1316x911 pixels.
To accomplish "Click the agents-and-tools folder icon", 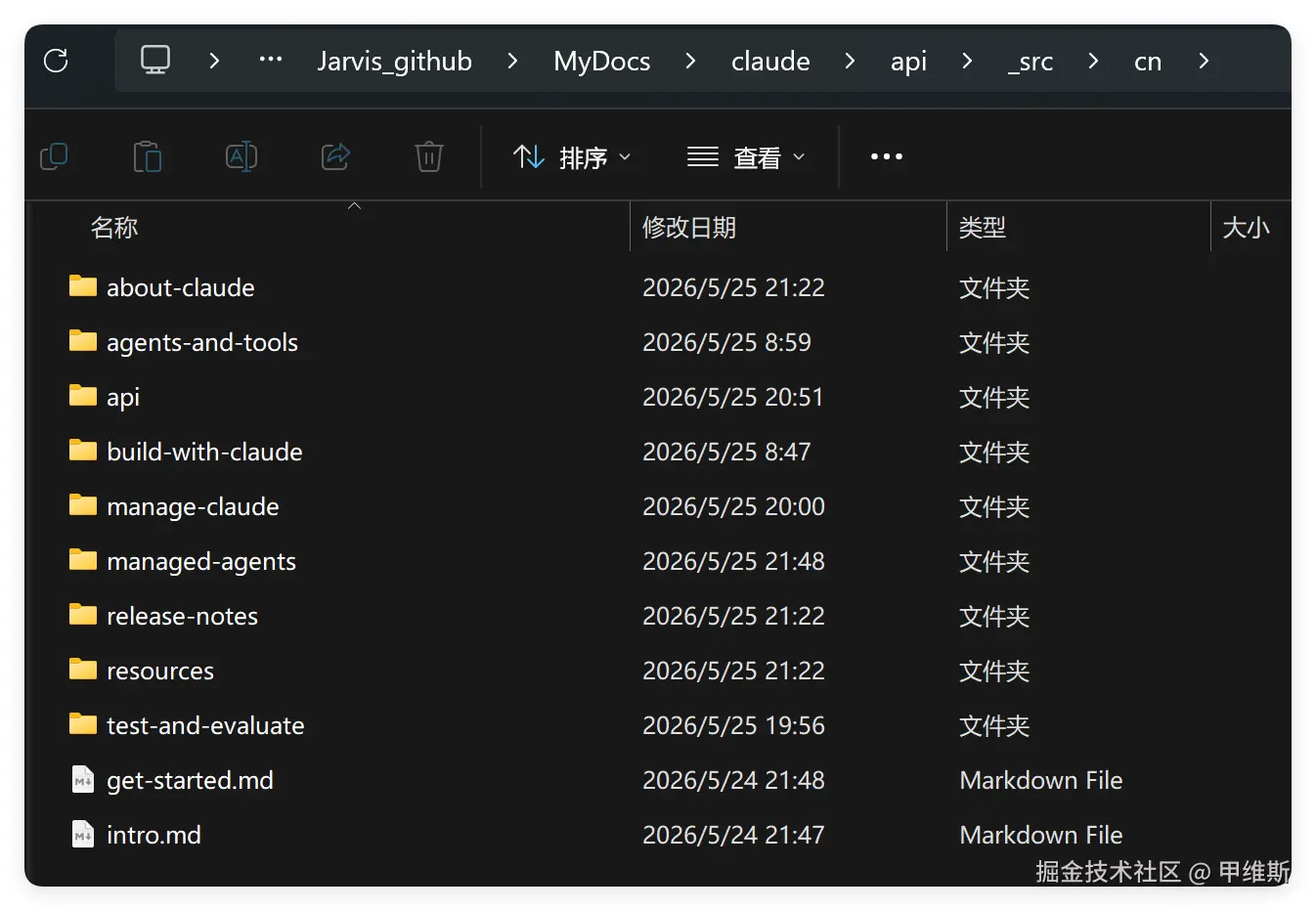I will point(83,341).
